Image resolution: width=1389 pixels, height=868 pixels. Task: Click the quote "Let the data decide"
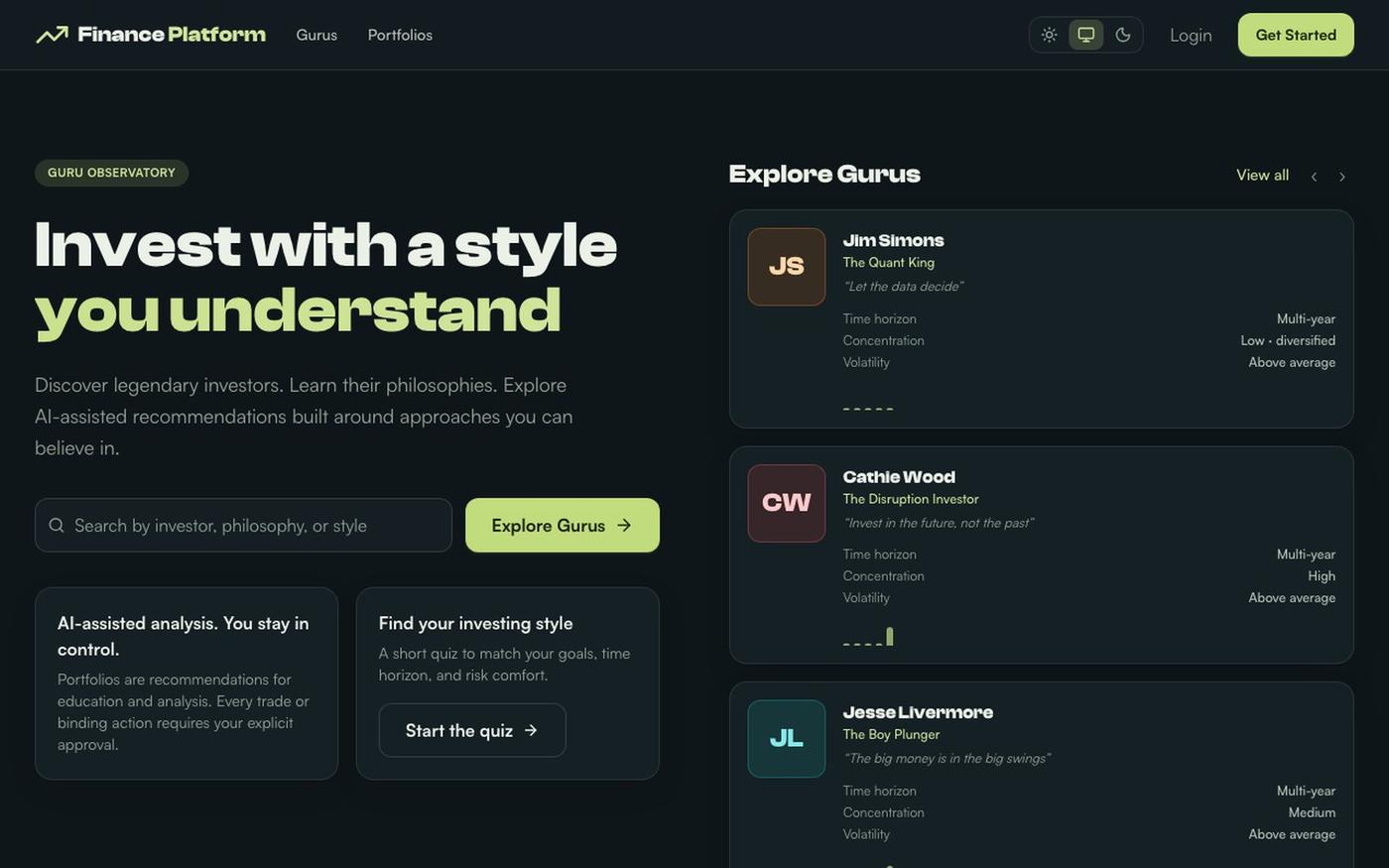pos(903,286)
